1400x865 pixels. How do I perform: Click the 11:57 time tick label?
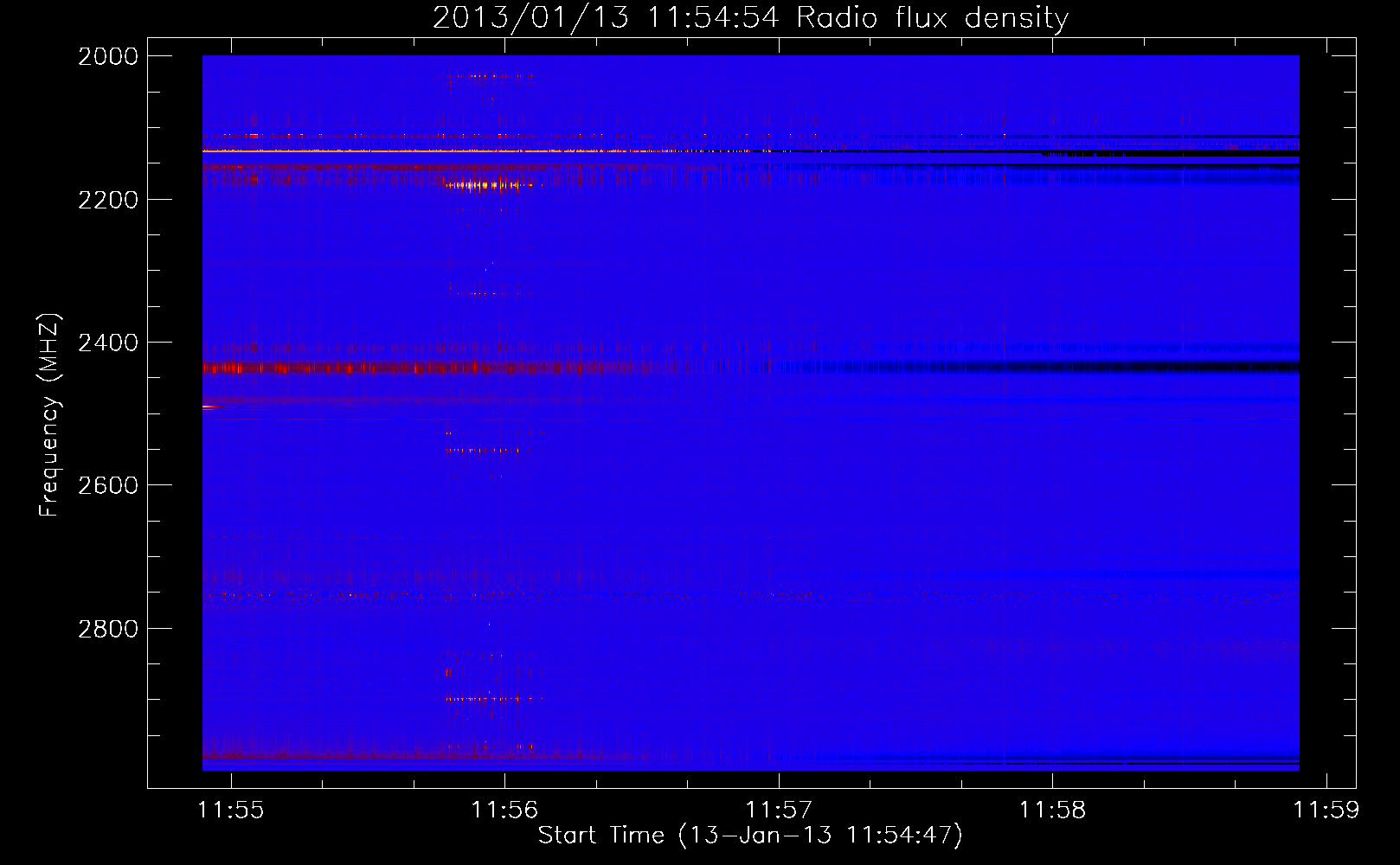click(779, 810)
